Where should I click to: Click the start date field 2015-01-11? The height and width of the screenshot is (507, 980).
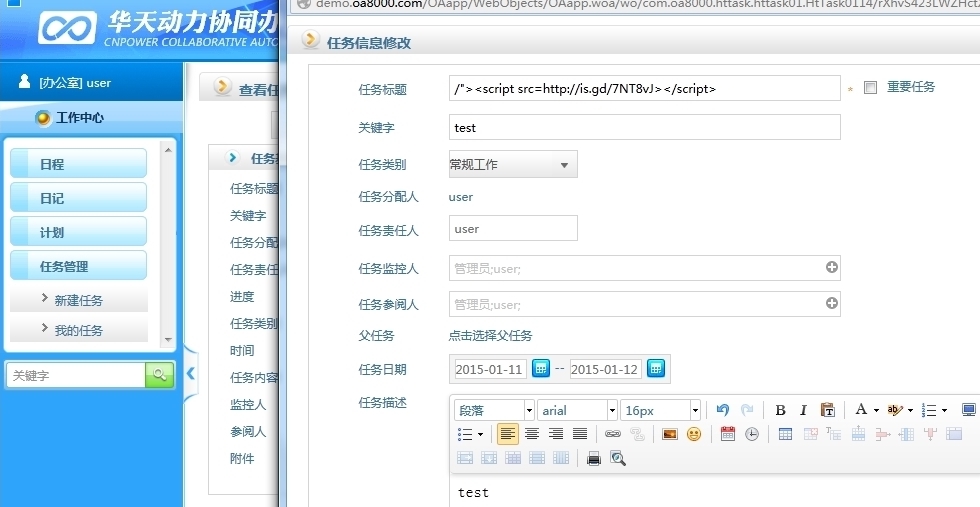pyautogui.click(x=491, y=369)
